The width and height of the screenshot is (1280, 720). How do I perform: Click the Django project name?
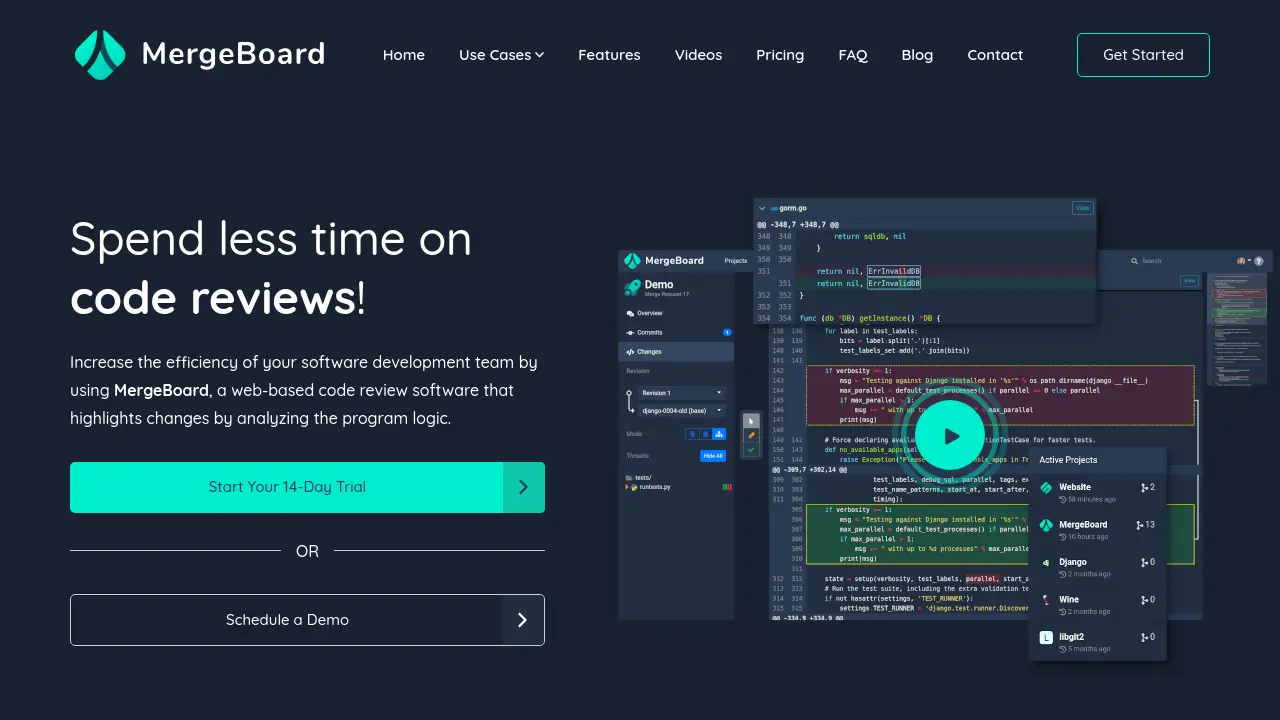(1073, 562)
